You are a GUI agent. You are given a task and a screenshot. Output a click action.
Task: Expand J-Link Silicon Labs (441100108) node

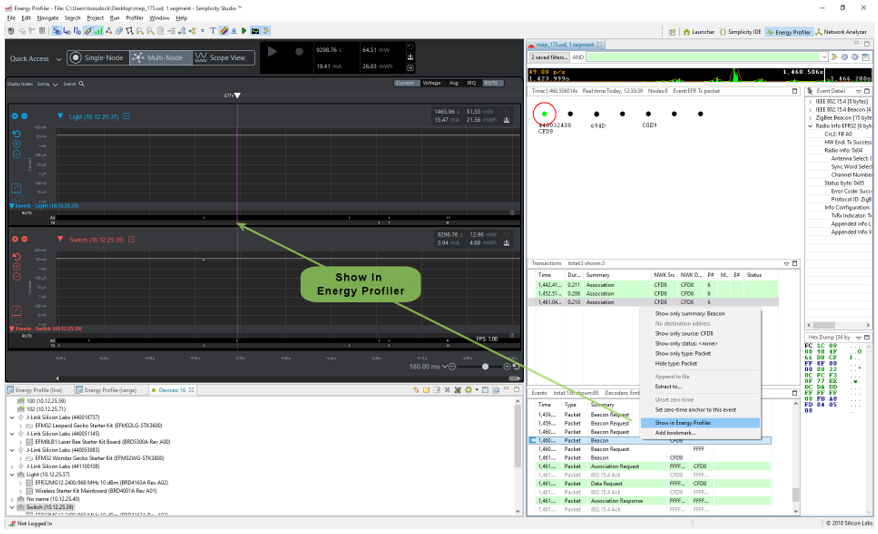pos(12,466)
